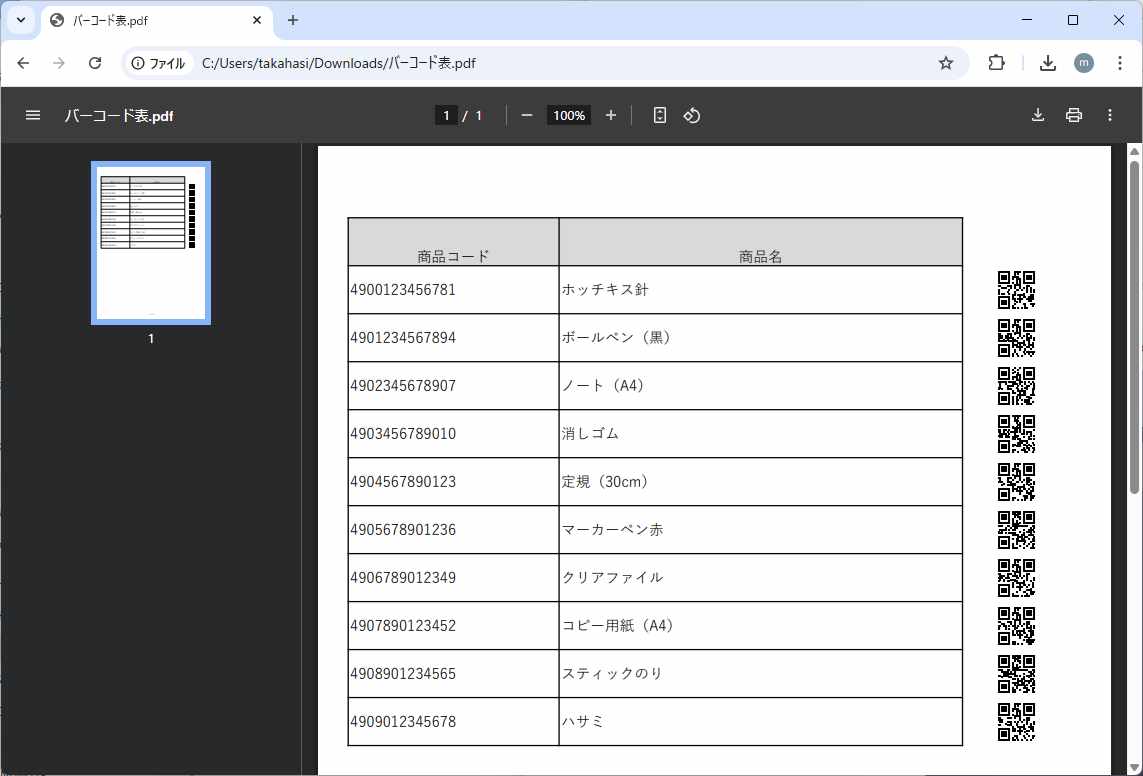Reload the current page
1143x776 pixels.
(95, 62)
